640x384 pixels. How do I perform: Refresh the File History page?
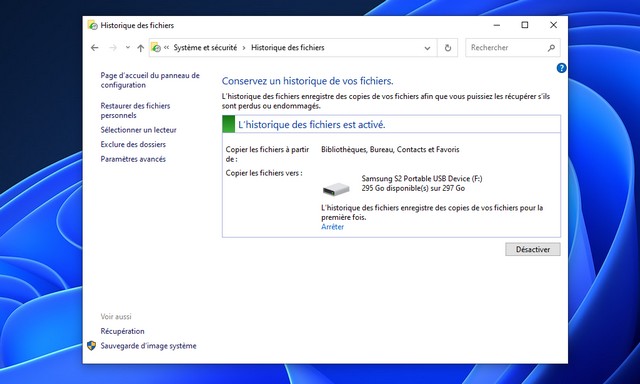(x=448, y=48)
